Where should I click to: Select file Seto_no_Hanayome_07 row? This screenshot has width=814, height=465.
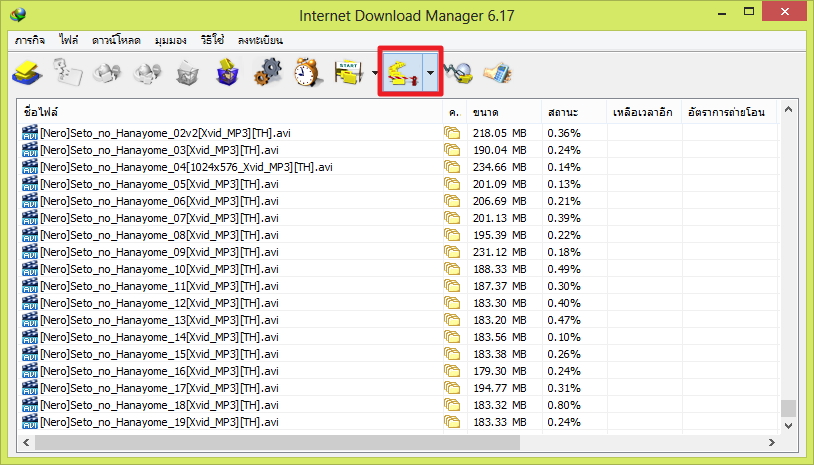tap(399, 218)
